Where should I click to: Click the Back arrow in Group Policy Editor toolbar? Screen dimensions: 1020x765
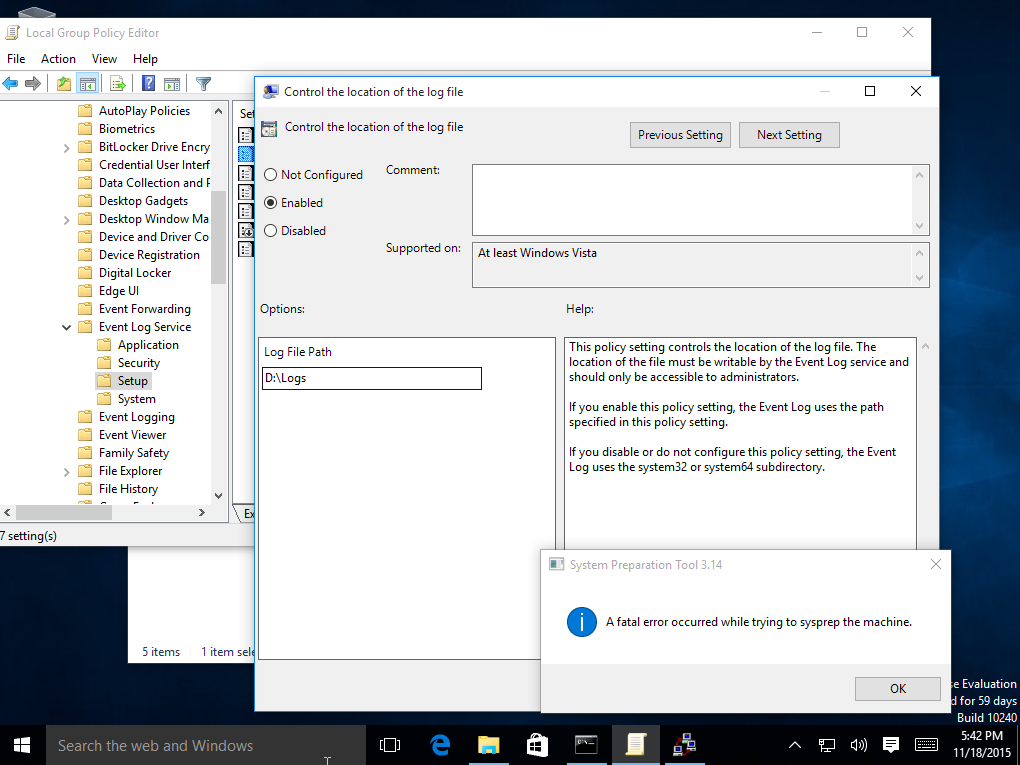pyautogui.click(x=10, y=83)
